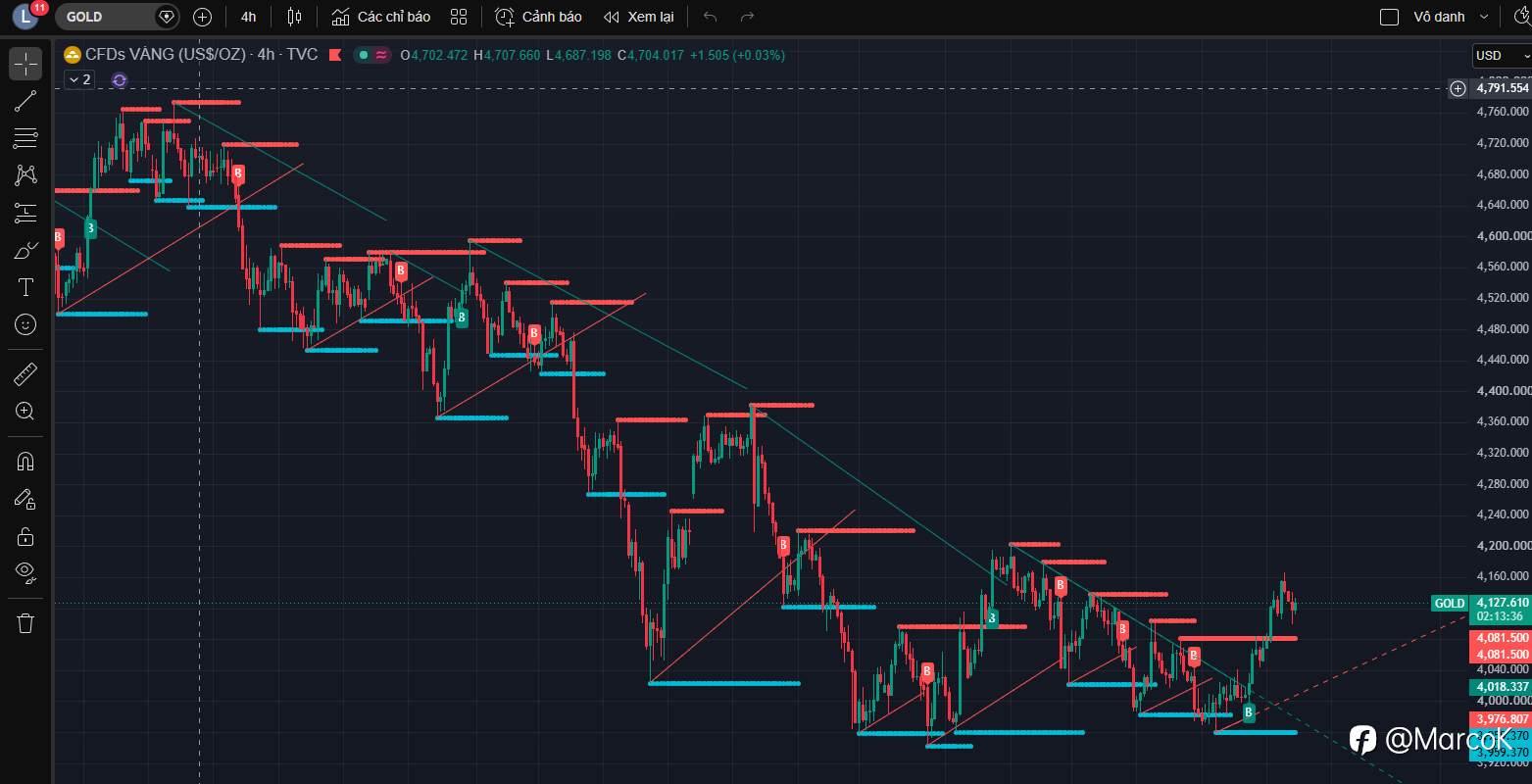The width and height of the screenshot is (1532, 784).
Task: Delete drawings using the trash icon
Action: [25, 623]
